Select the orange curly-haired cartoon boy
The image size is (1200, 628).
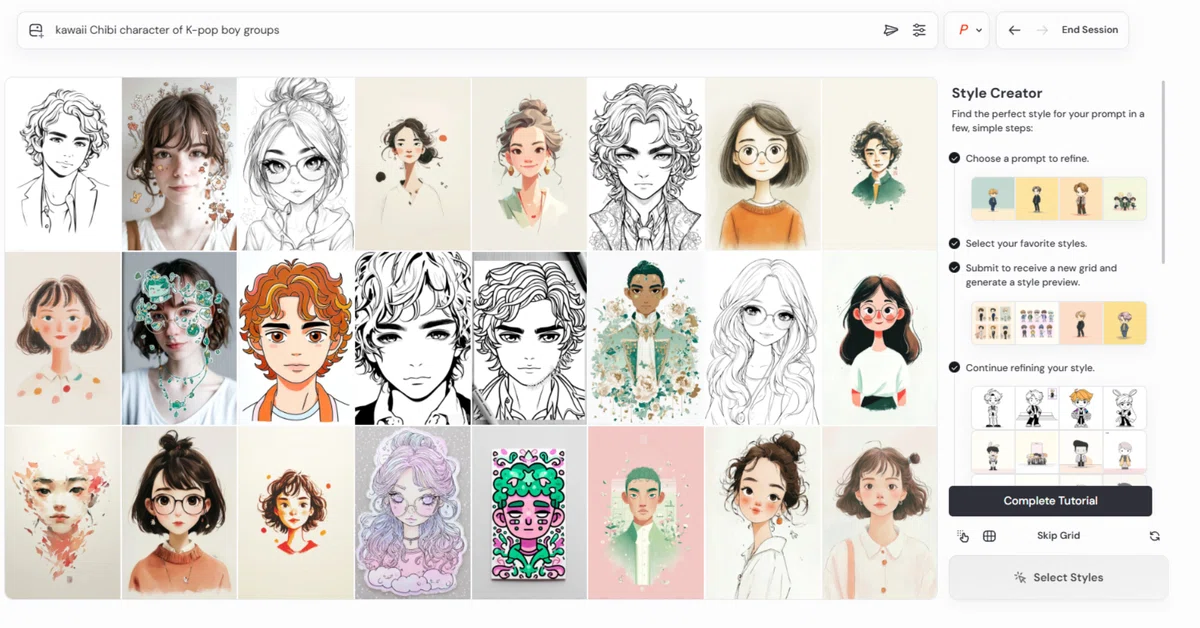pyautogui.click(x=296, y=338)
